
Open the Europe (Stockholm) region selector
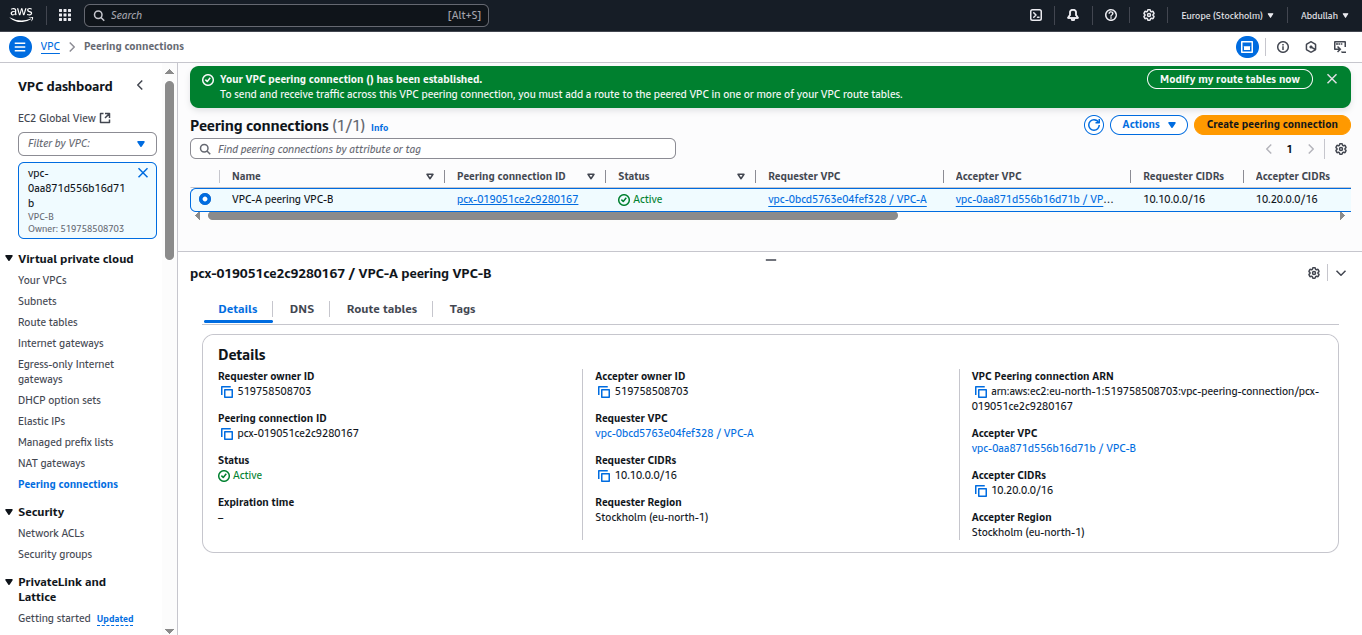1228,15
